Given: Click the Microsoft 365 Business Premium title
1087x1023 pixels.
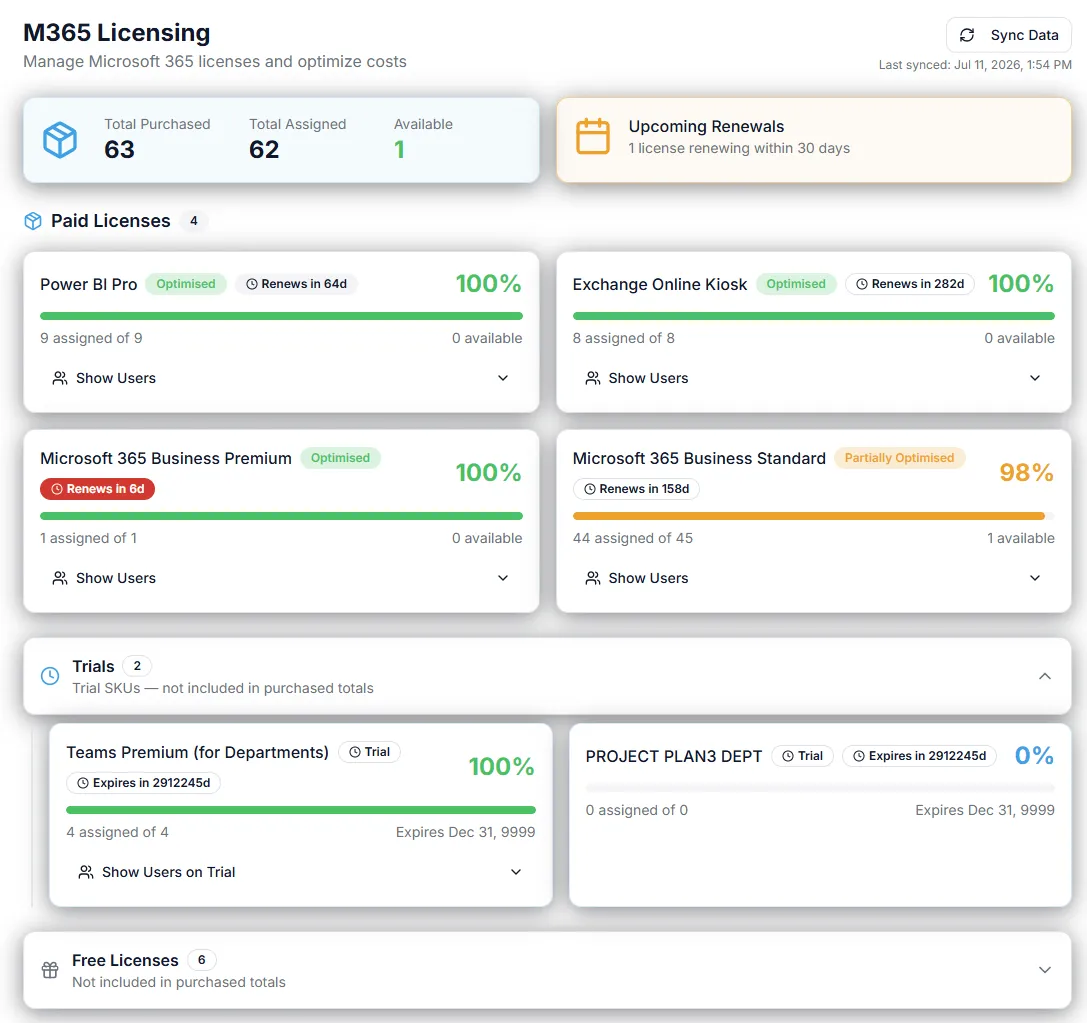Looking at the screenshot, I should coord(166,459).
